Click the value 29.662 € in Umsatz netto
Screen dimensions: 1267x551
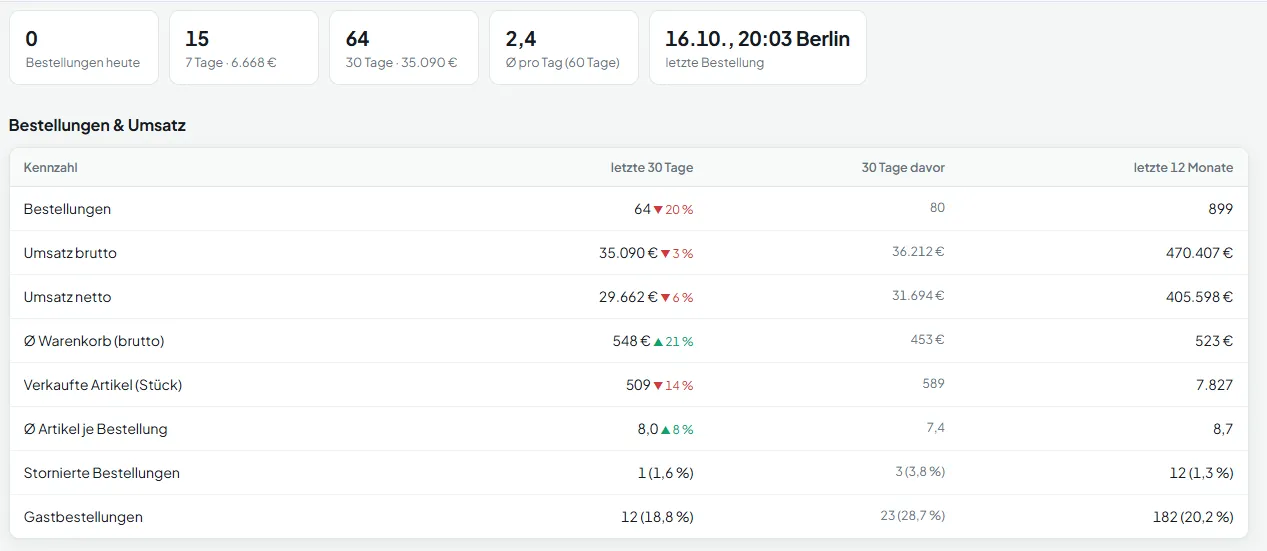tap(628, 297)
